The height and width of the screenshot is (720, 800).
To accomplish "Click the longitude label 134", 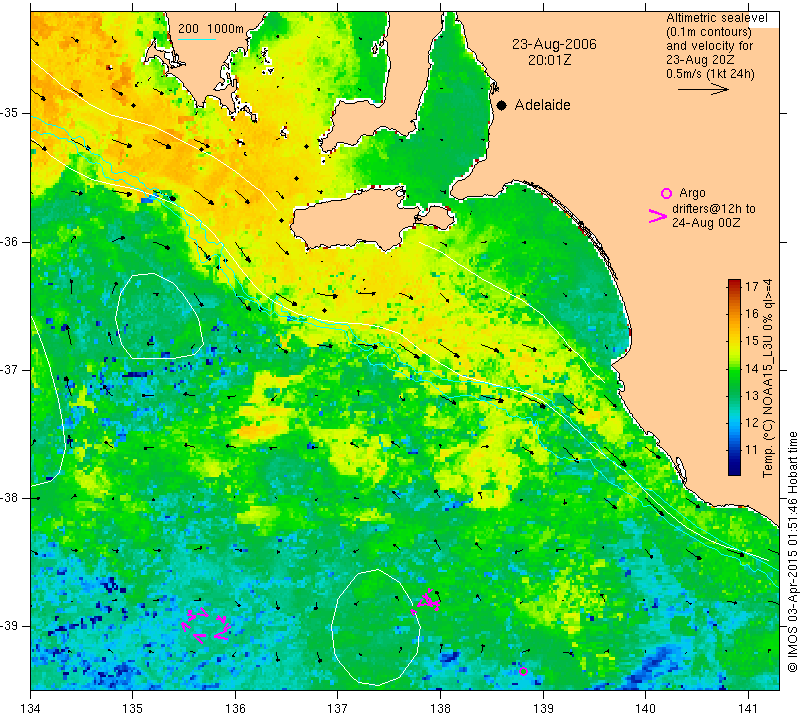I will (x=31, y=708).
